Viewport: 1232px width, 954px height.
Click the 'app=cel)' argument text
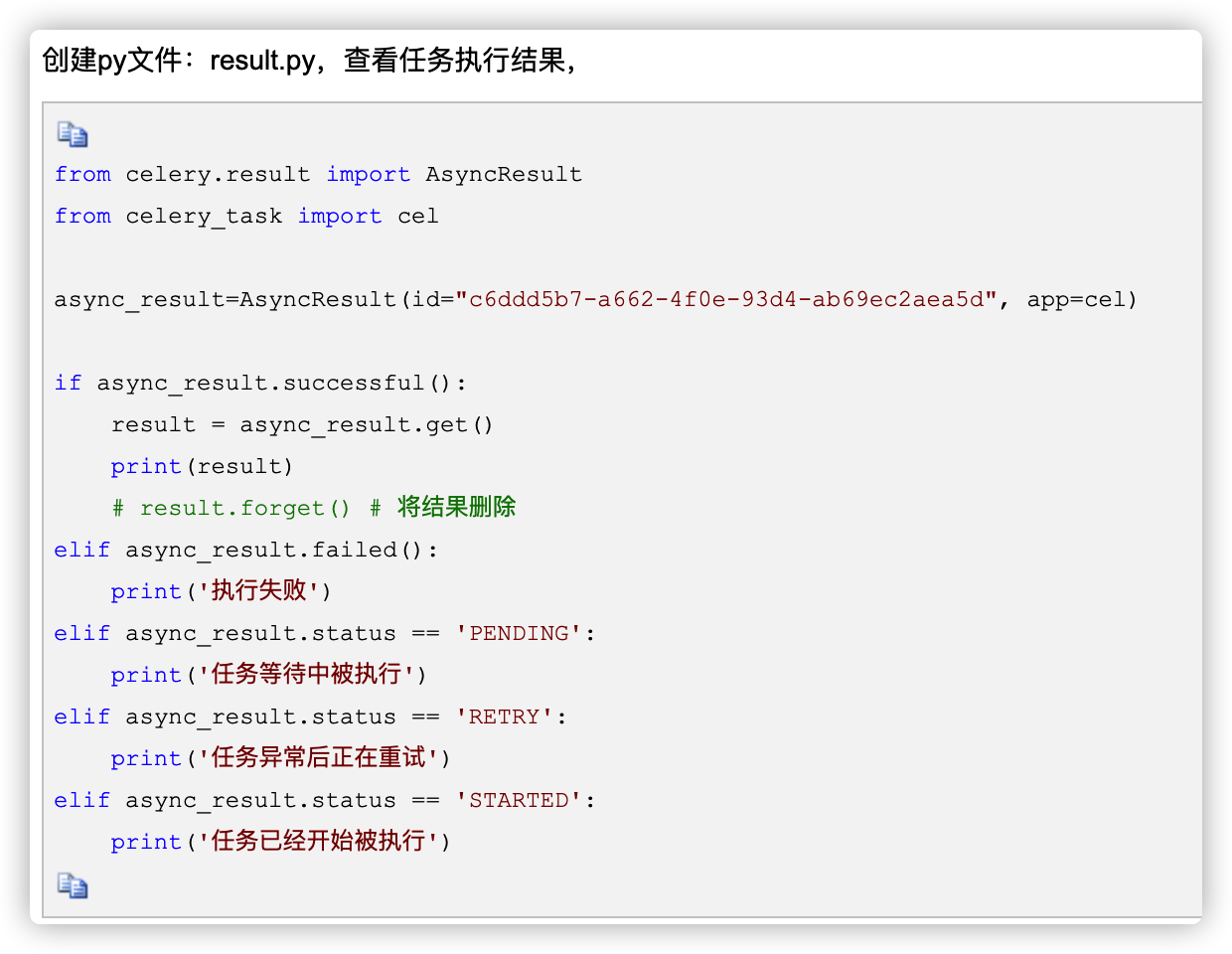pos(1082,300)
